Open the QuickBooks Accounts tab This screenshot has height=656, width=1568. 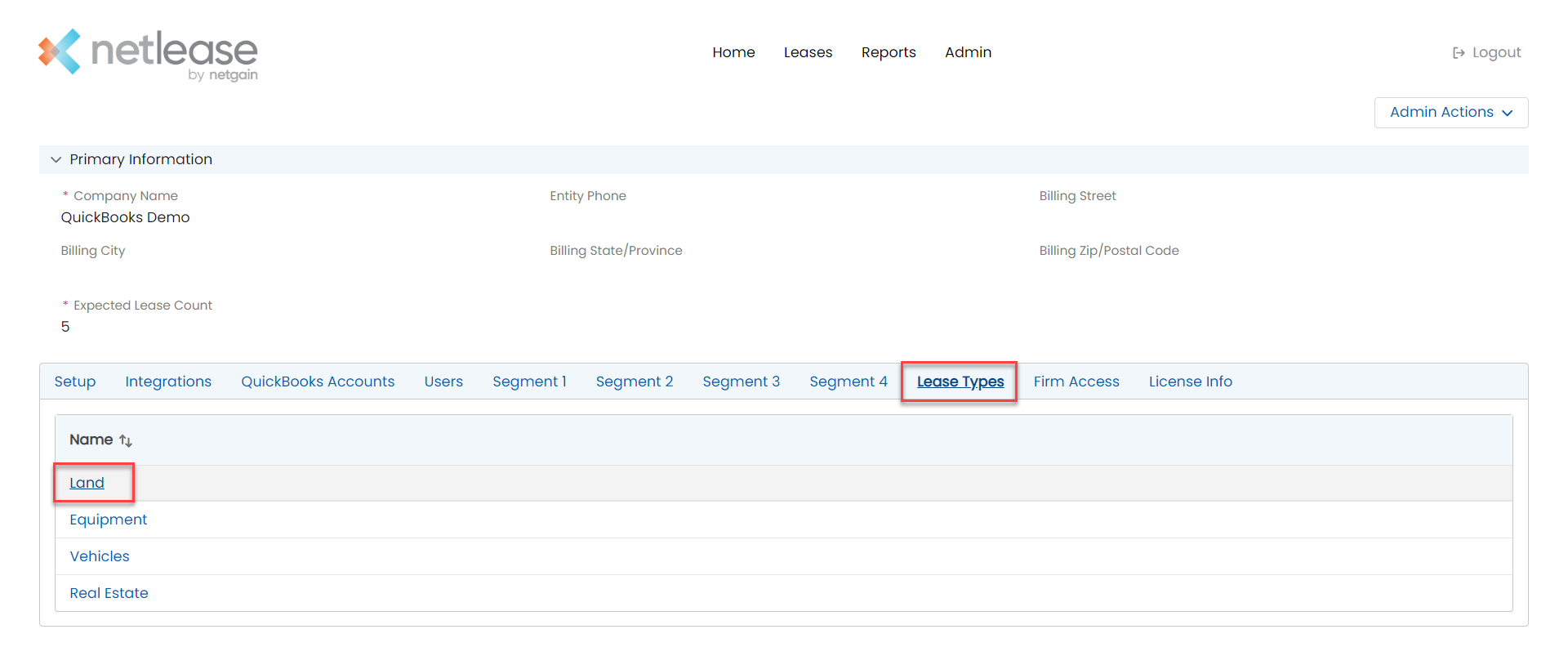point(318,382)
